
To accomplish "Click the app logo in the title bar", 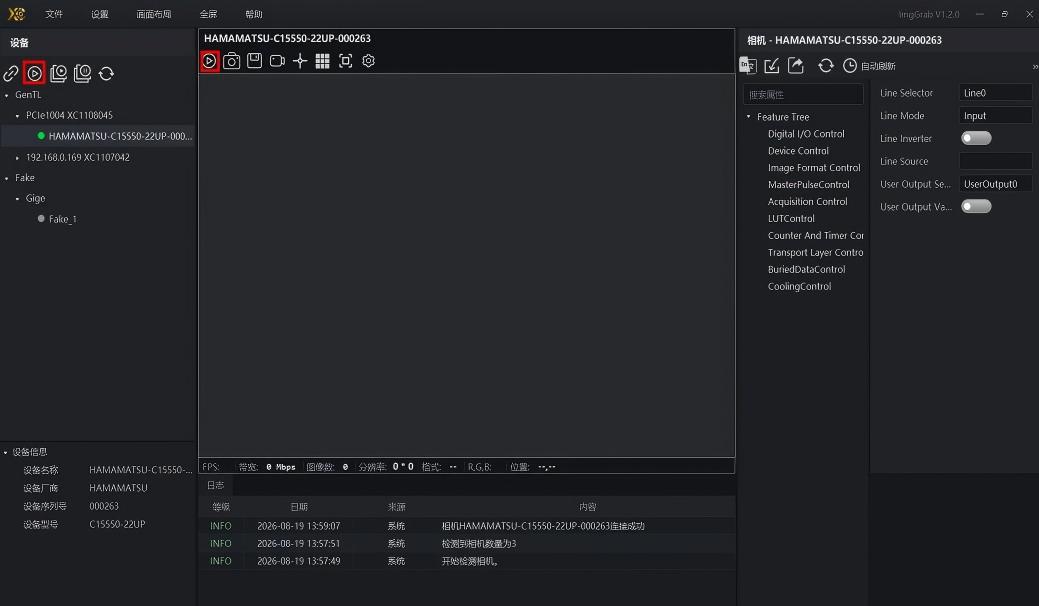I will (x=17, y=14).
